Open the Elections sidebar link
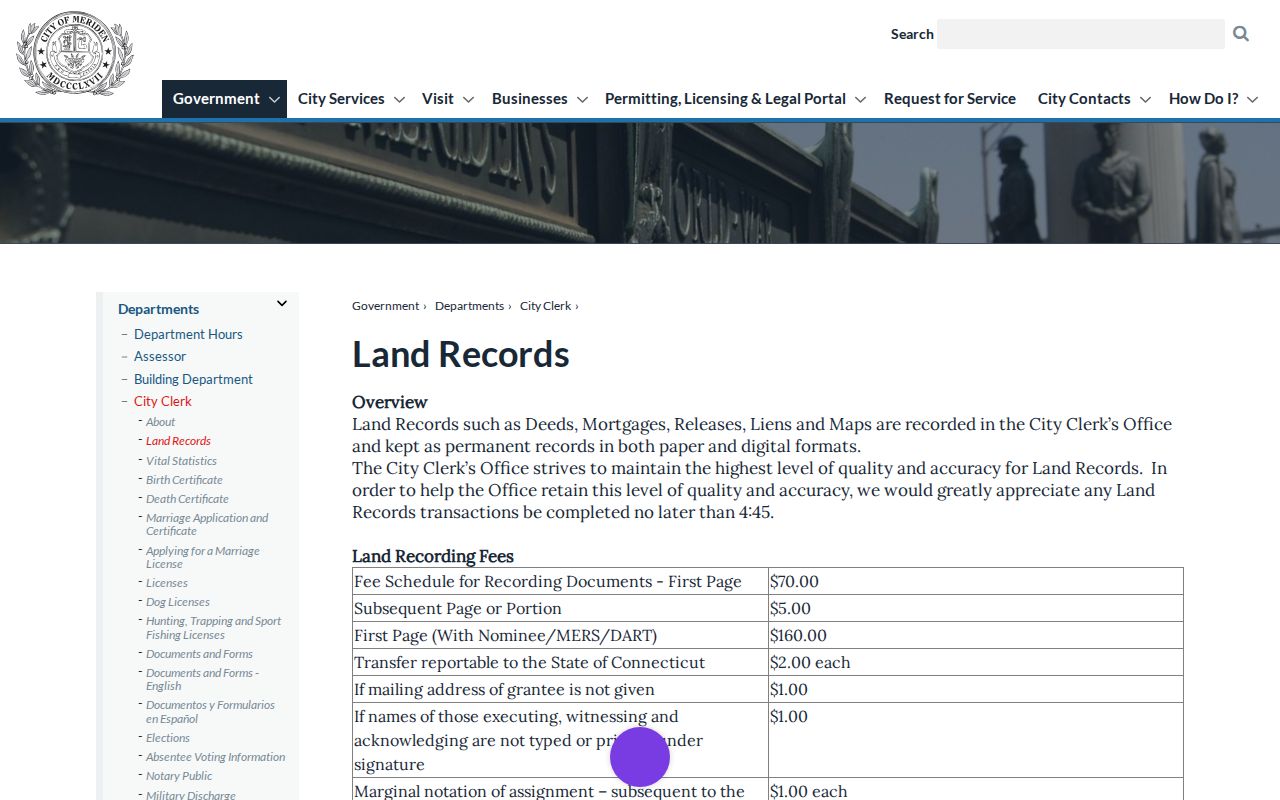1280x800 pixels. click(x=168, y=738)
